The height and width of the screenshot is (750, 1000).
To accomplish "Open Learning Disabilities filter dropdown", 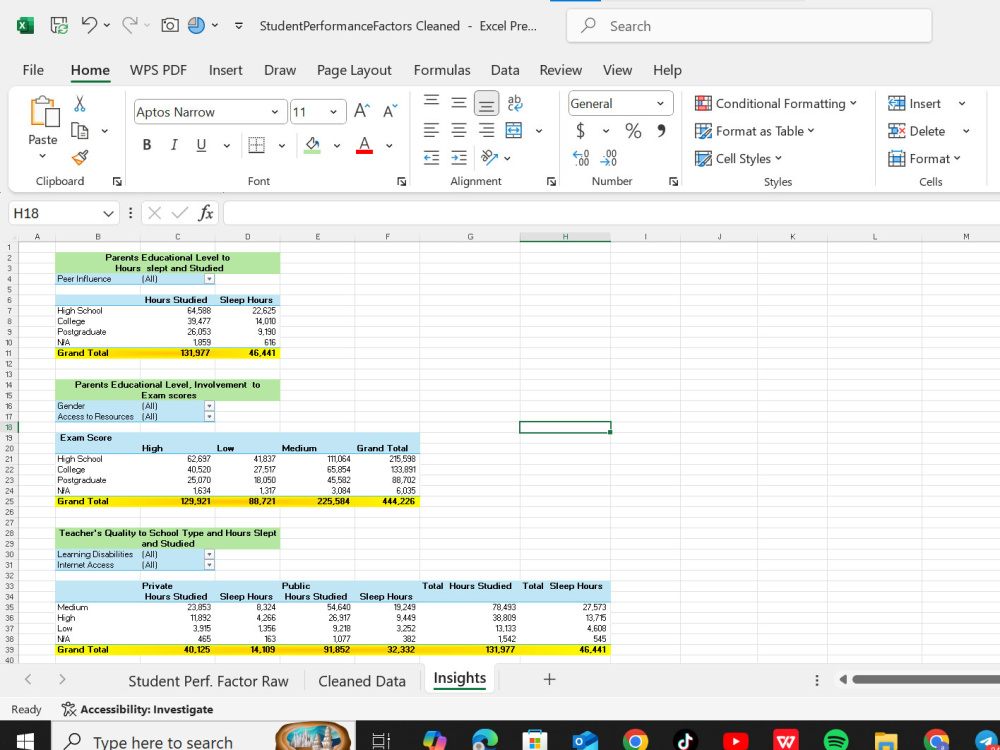I will [209, 554].
